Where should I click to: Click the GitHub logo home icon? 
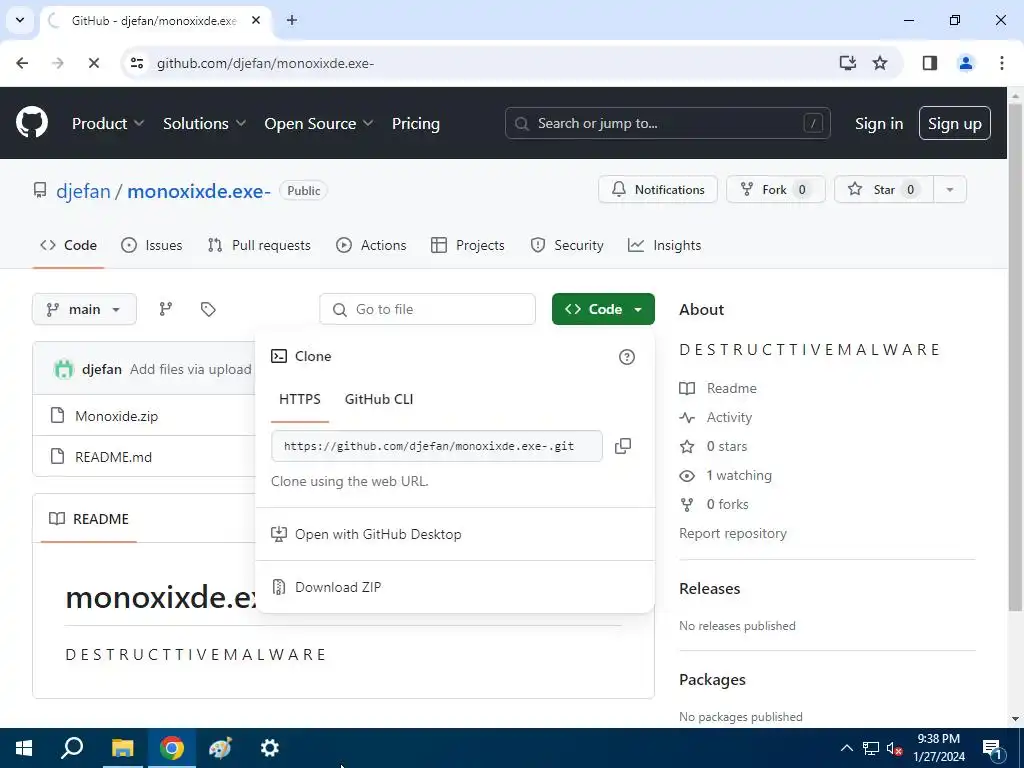click(32, 123)
